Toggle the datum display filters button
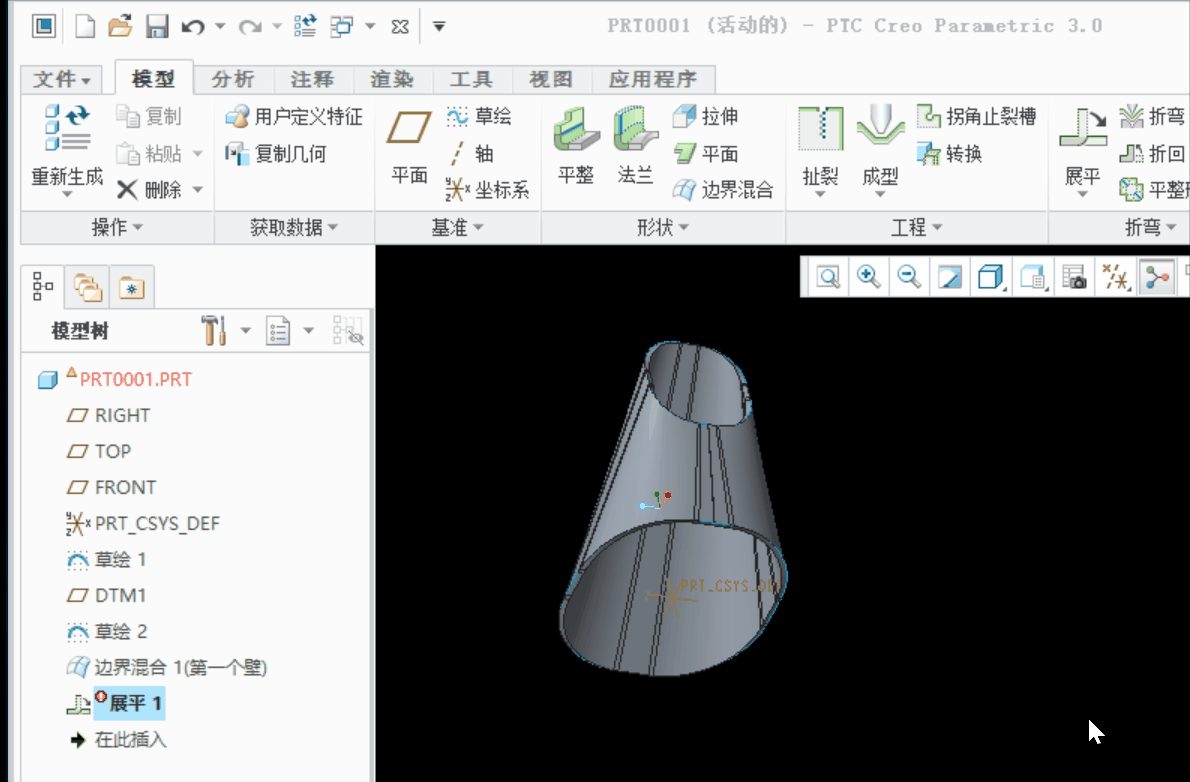Screen dimensions: 1190x782 coord(1115,277)
